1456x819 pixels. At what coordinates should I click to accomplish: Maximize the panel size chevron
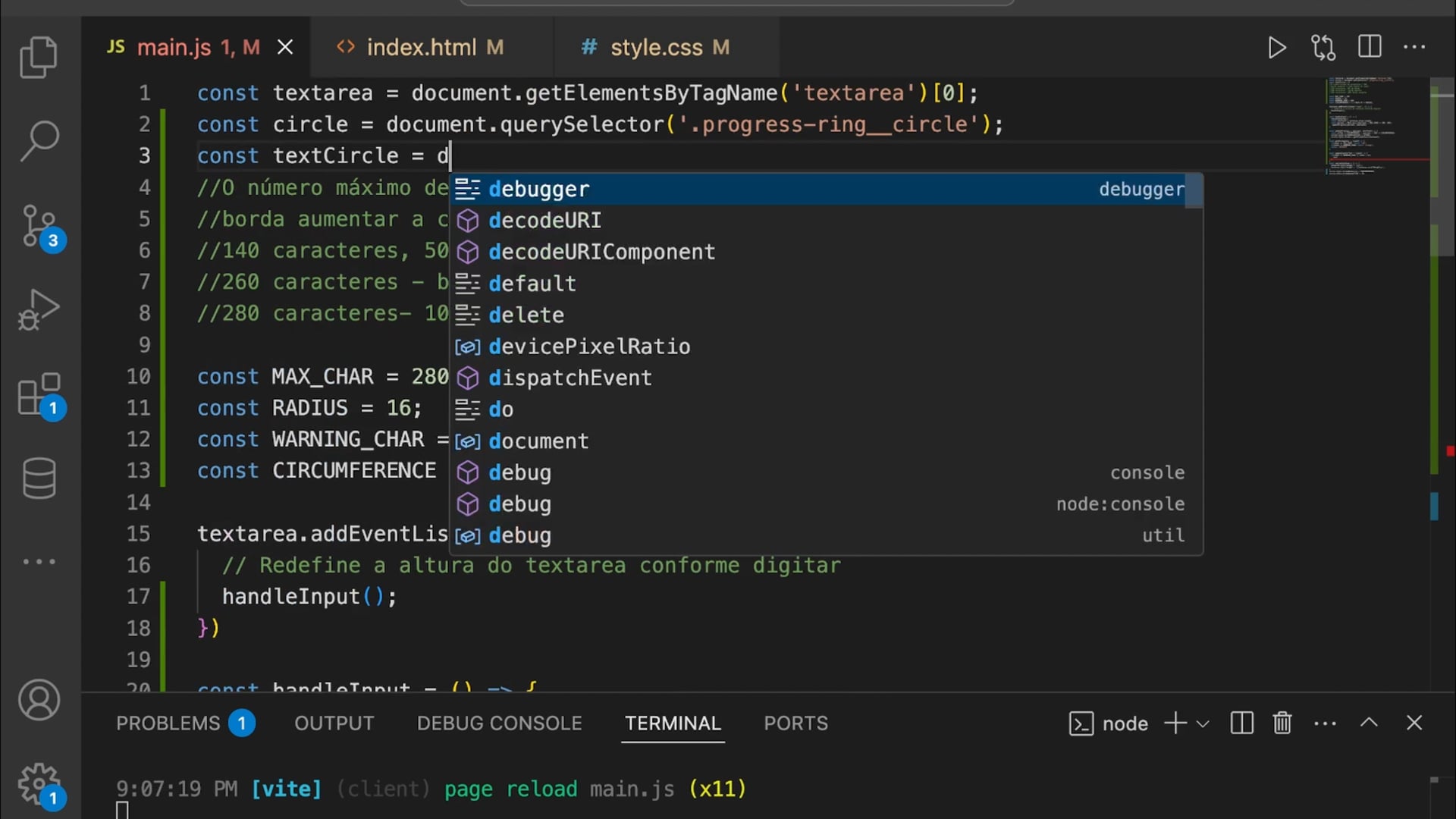click(x=1369, y=723)
